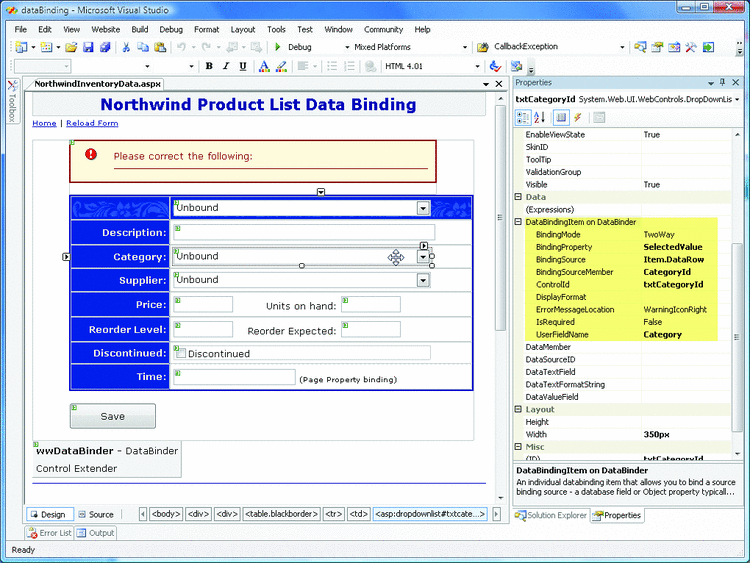Close the NorthwindInventoryData.aspx document
This screenshot has height=563, width=750.
pos(499,84)
